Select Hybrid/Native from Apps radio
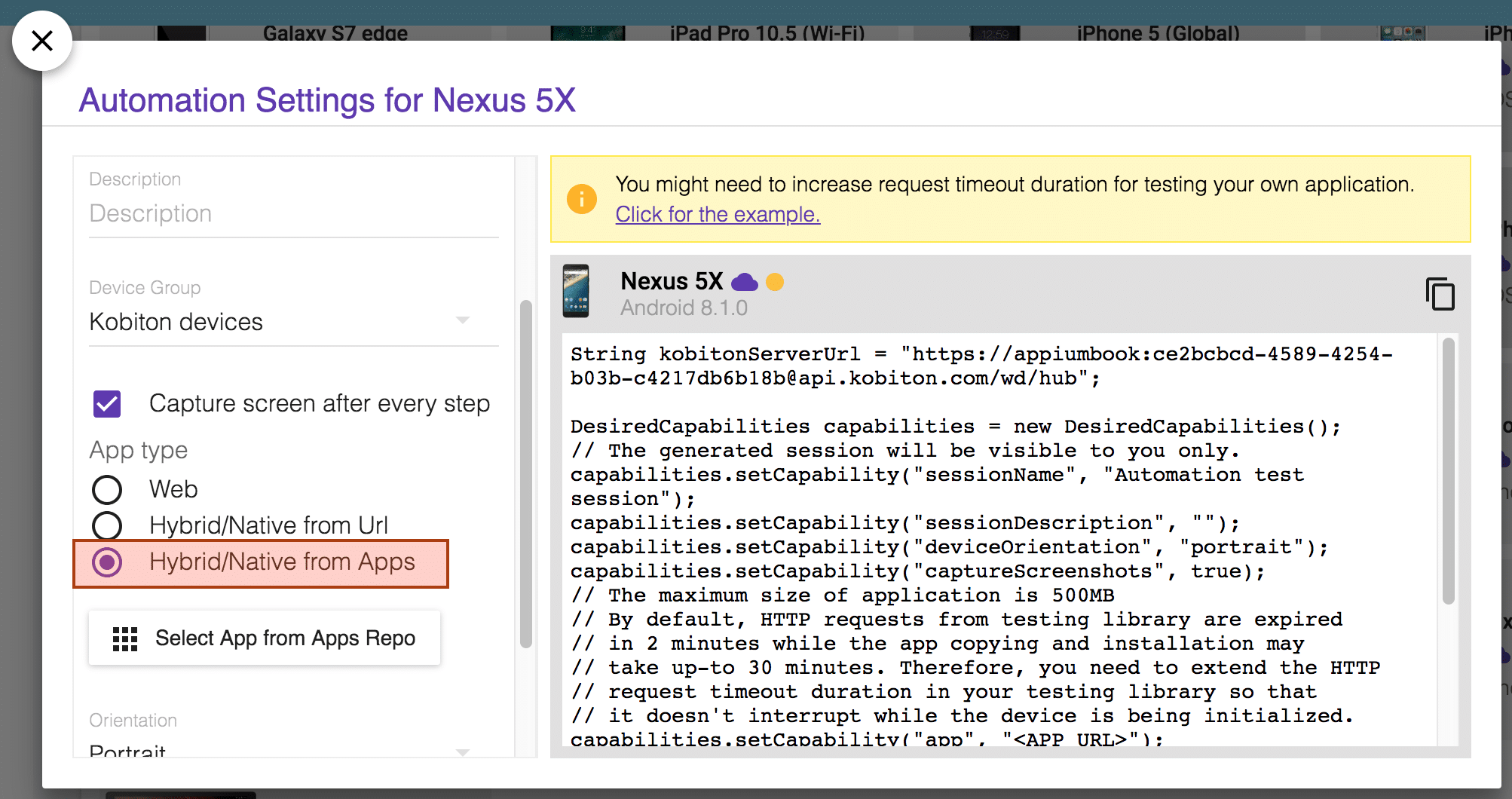 (x=107, y=562)
